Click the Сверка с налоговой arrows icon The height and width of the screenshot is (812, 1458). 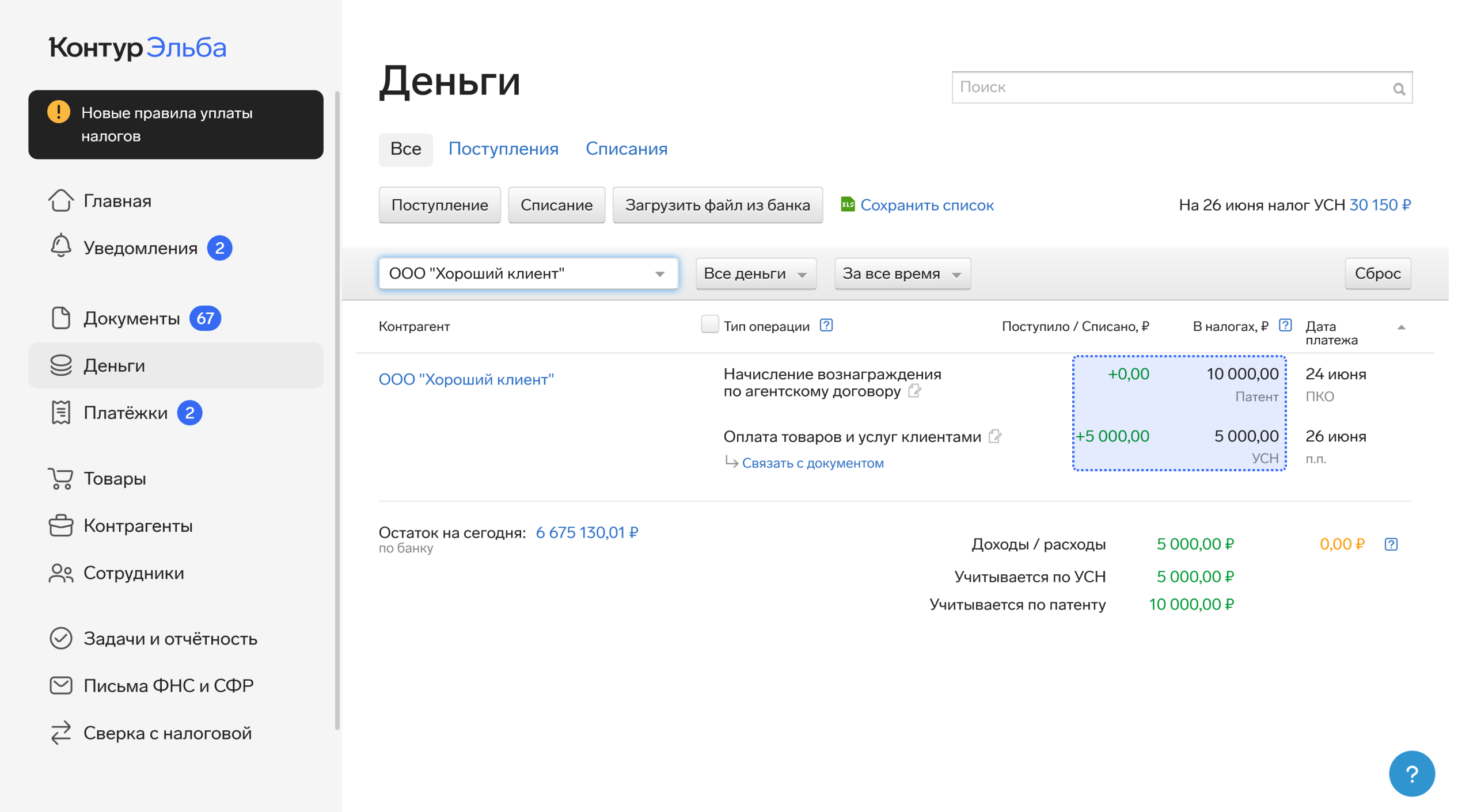click(60, 733)
